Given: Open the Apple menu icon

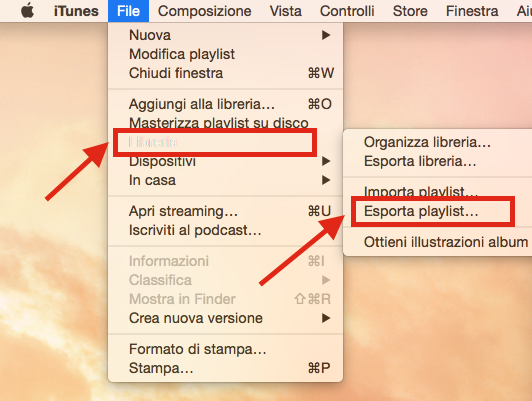Looking at the screenshot, I should click(x=28, y=11).
